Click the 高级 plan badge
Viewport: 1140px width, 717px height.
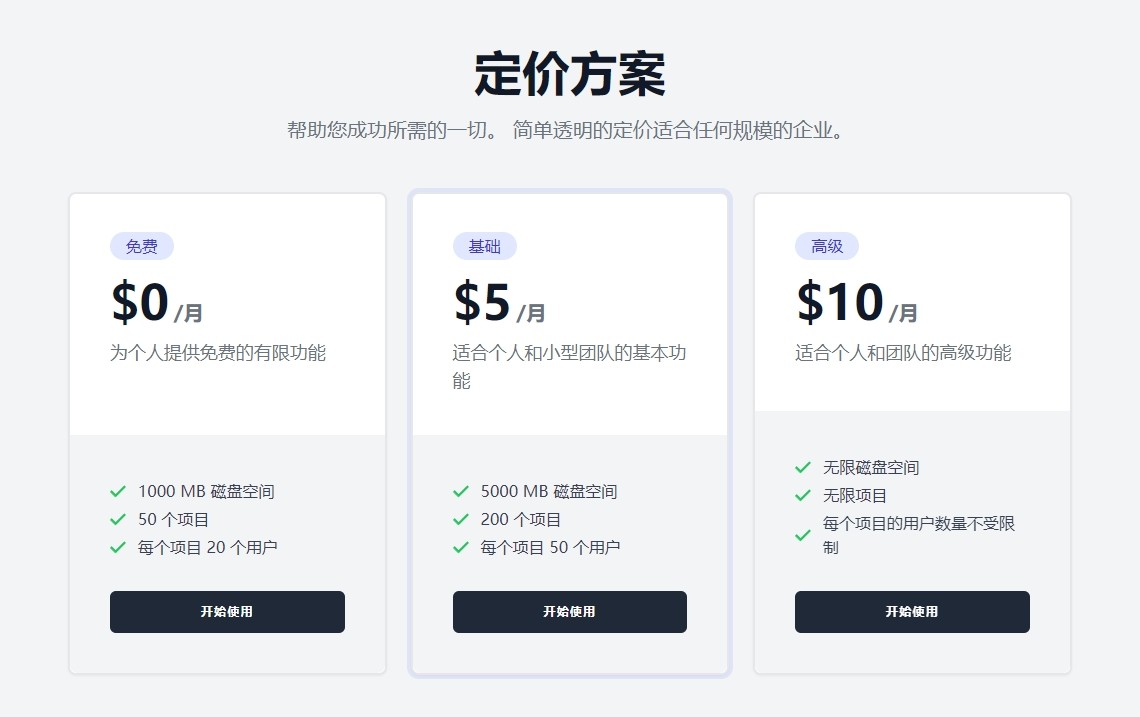(827, 247)
